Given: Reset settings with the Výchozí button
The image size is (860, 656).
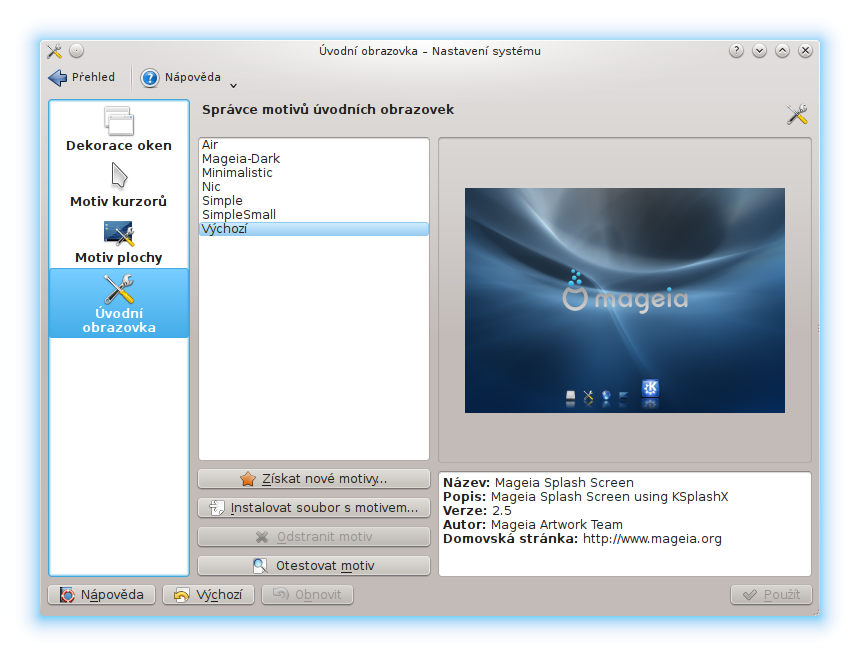Looking at the screenshot, I should coord(208,595).
